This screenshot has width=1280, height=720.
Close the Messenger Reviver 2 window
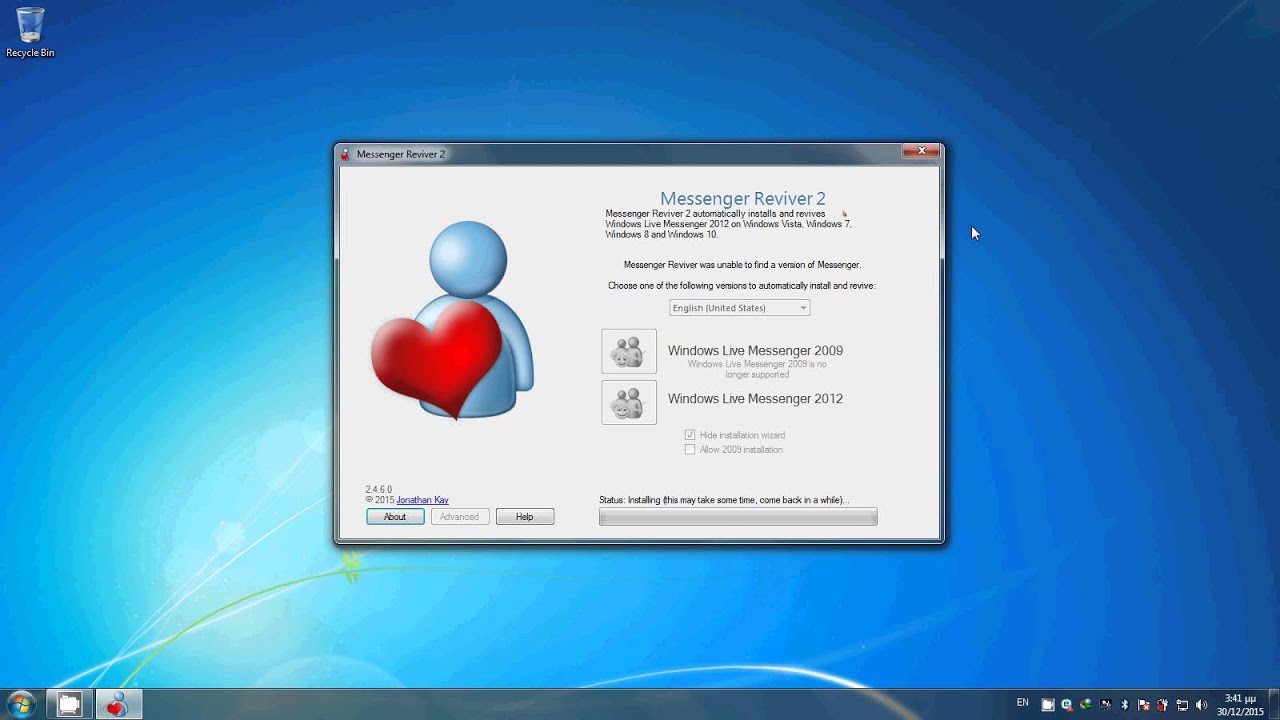(x=920, y=151)
